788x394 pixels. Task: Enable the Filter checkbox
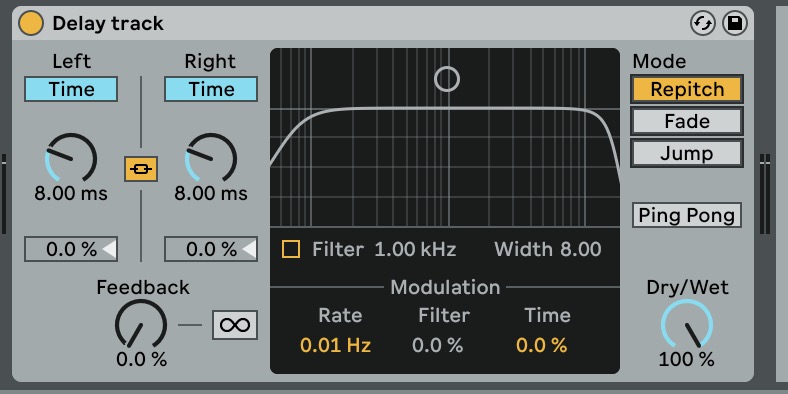click(x=291, y=249)
